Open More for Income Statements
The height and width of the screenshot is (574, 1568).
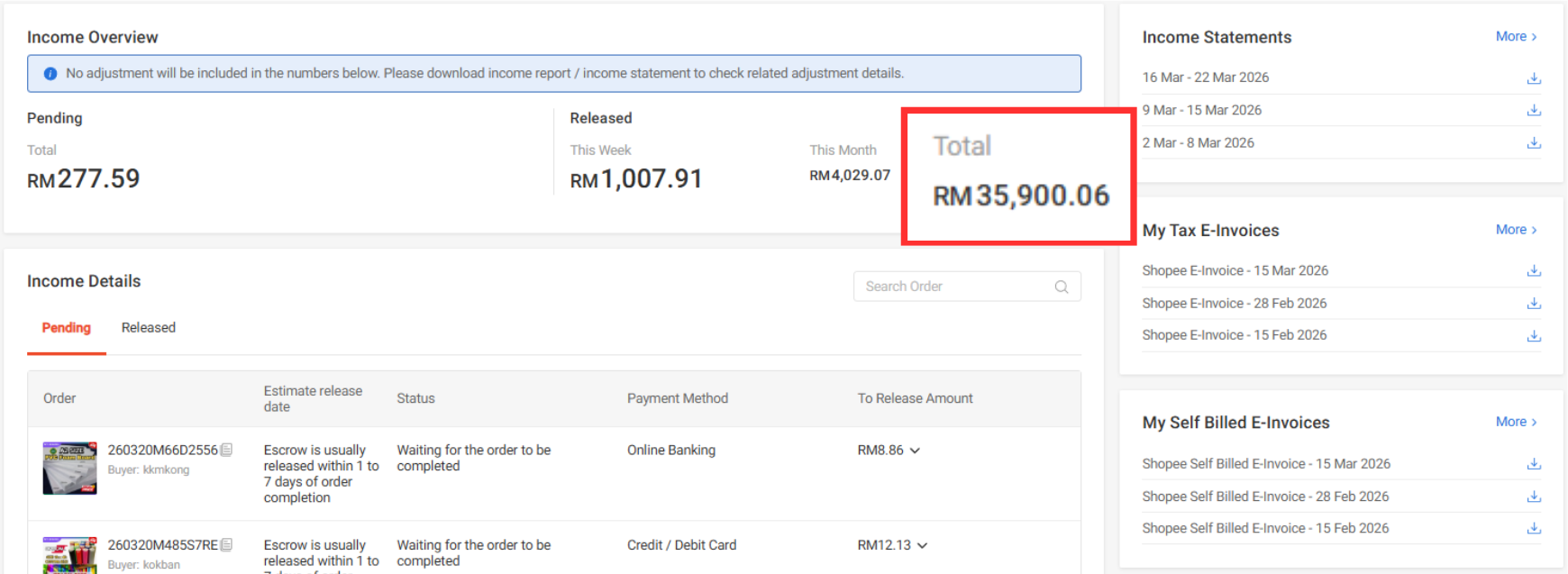point(1517,37)
